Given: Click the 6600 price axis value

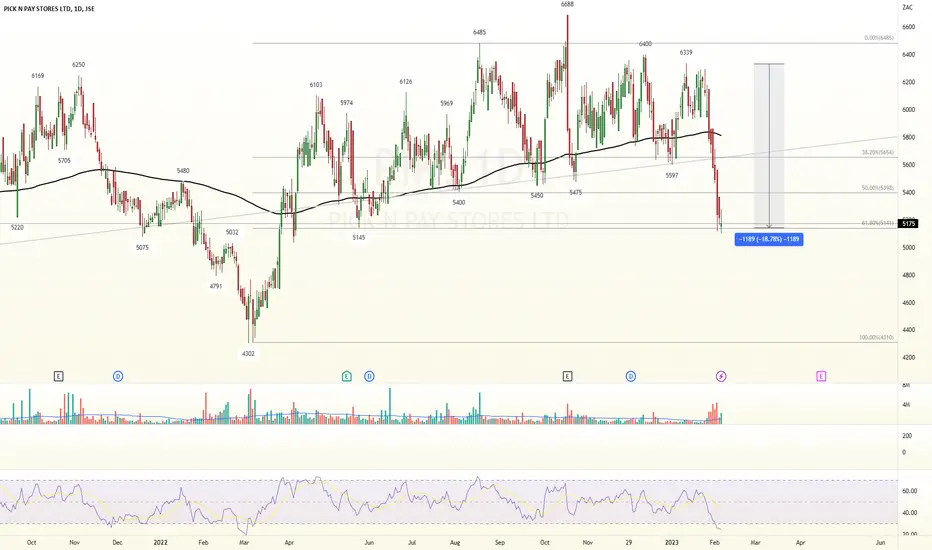Looking at the screenshot, I should 908,27.
